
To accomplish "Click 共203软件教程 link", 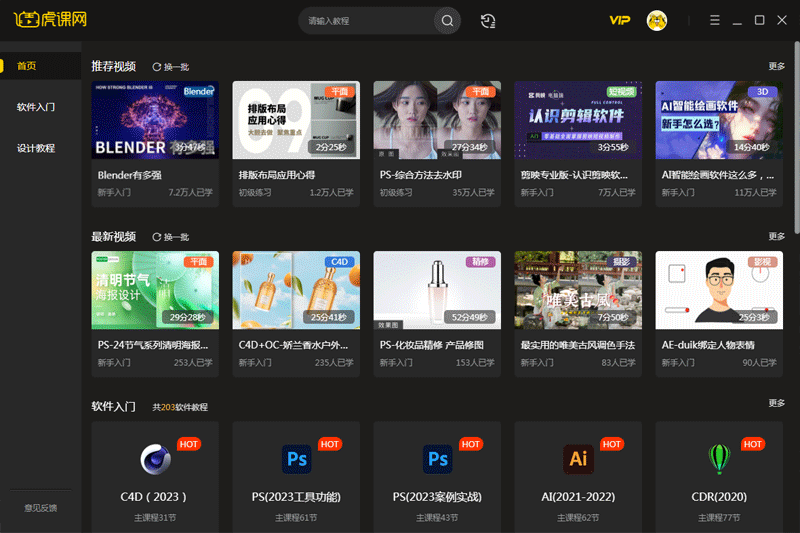I will tap(180, 407).
